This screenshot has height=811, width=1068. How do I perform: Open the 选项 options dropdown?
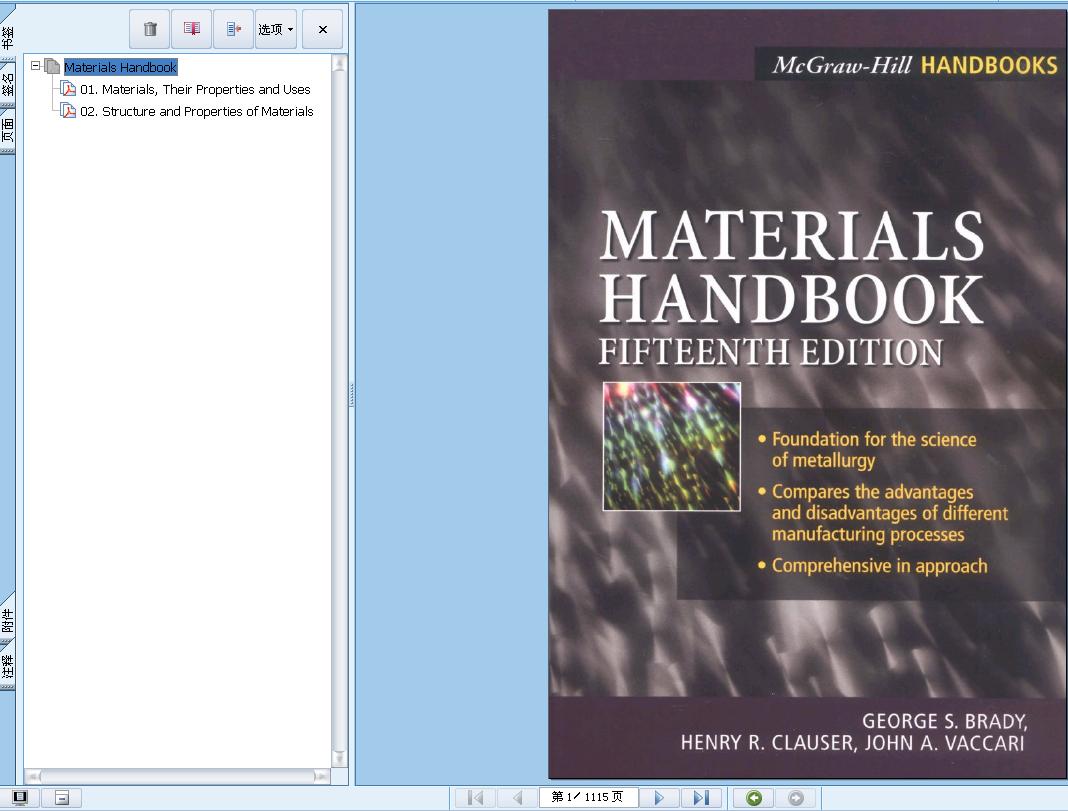pyautogui.click(x=275, y=29)
